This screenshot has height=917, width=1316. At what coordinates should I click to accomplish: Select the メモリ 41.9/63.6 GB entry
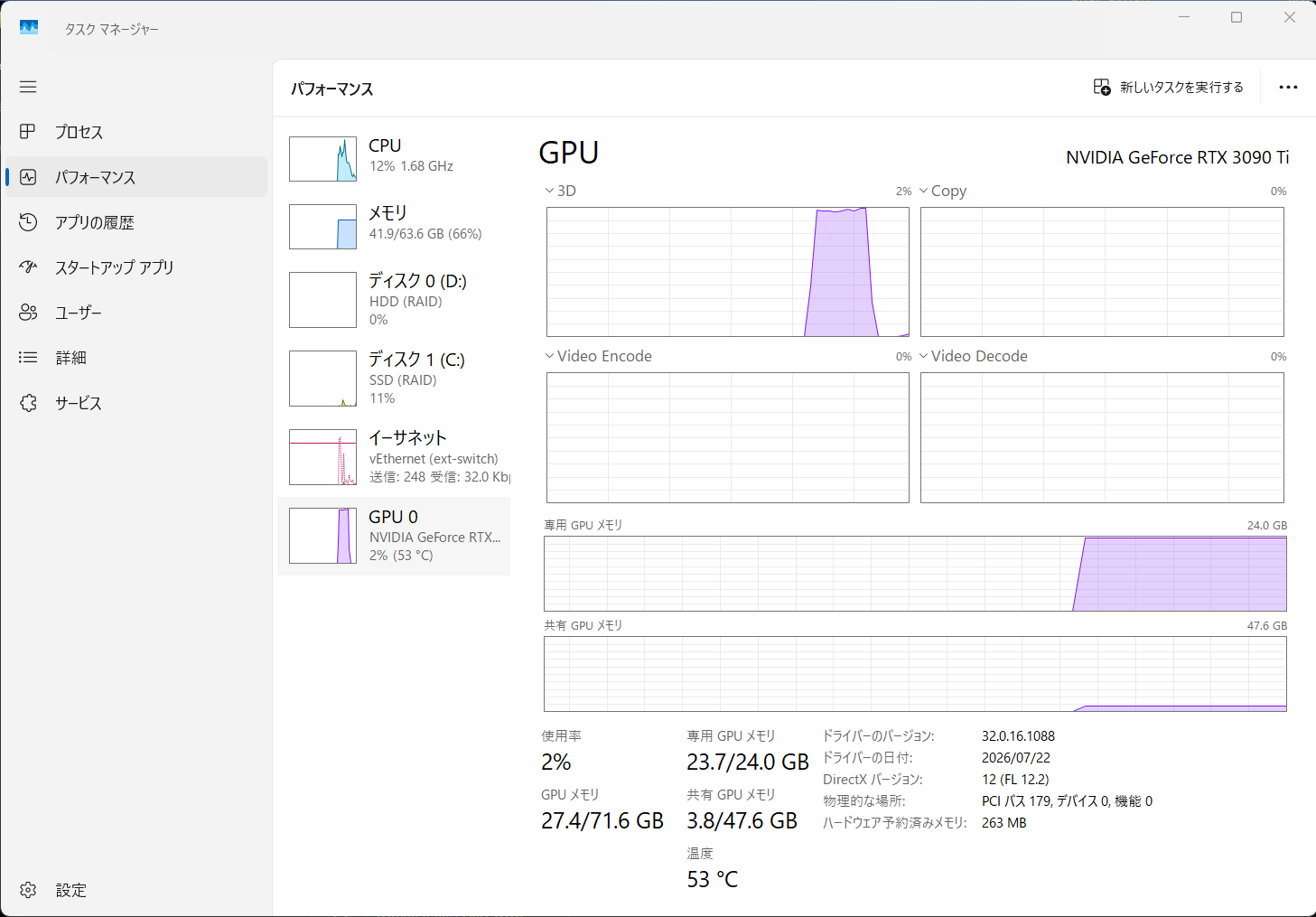(x=394, y=225)
